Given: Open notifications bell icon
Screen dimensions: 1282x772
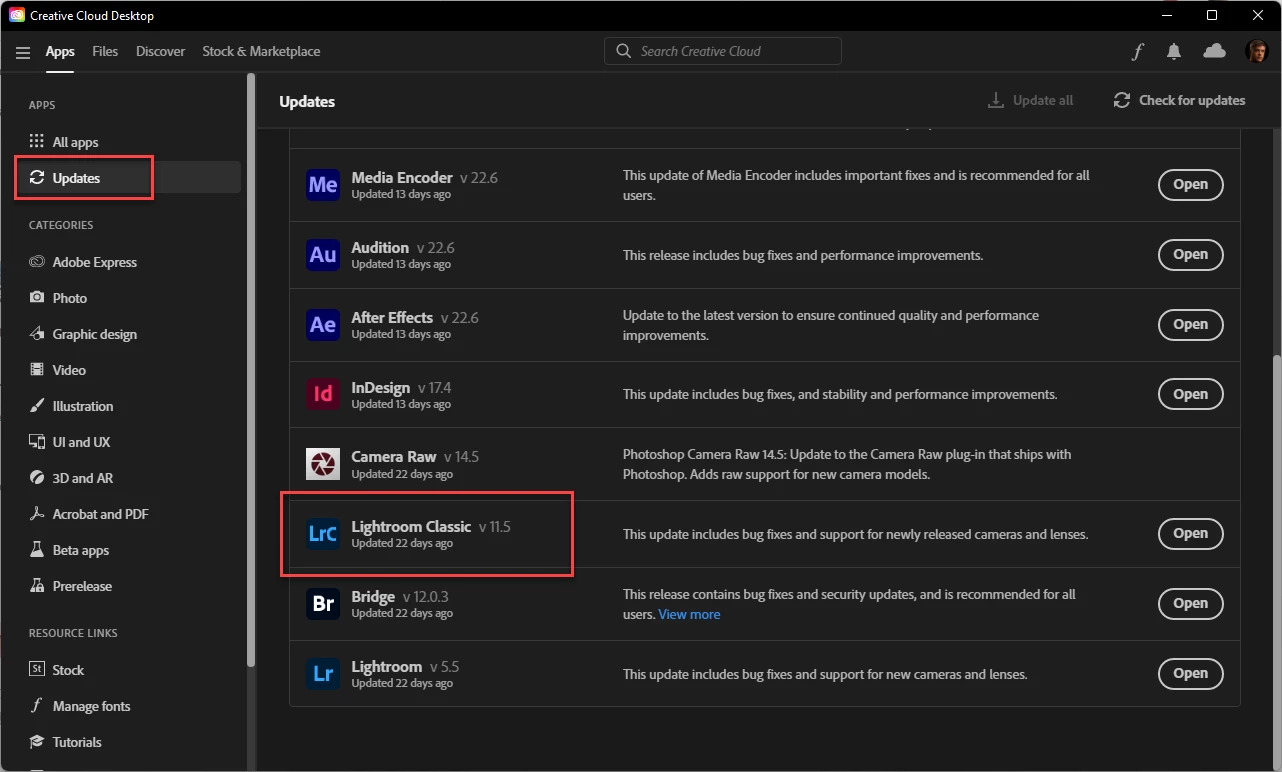Looking at the screenshot, I should click(1174, 51).
